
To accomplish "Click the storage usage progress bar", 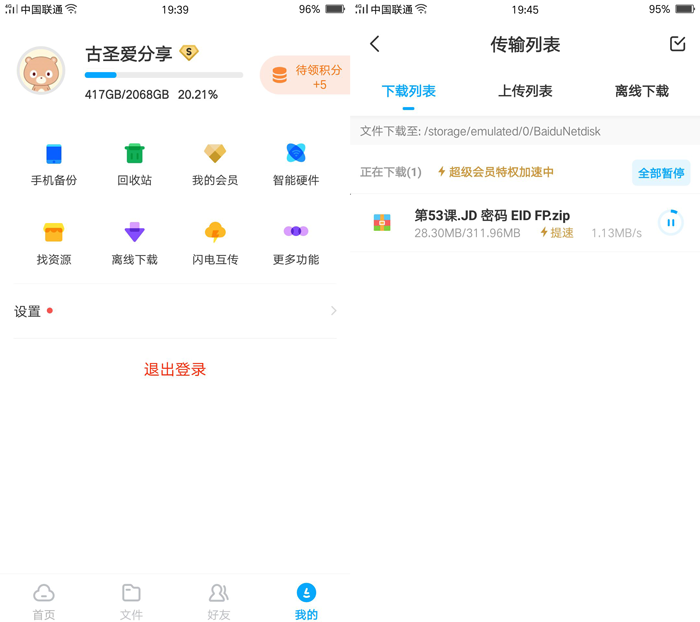I will click(x=164, y=75).
